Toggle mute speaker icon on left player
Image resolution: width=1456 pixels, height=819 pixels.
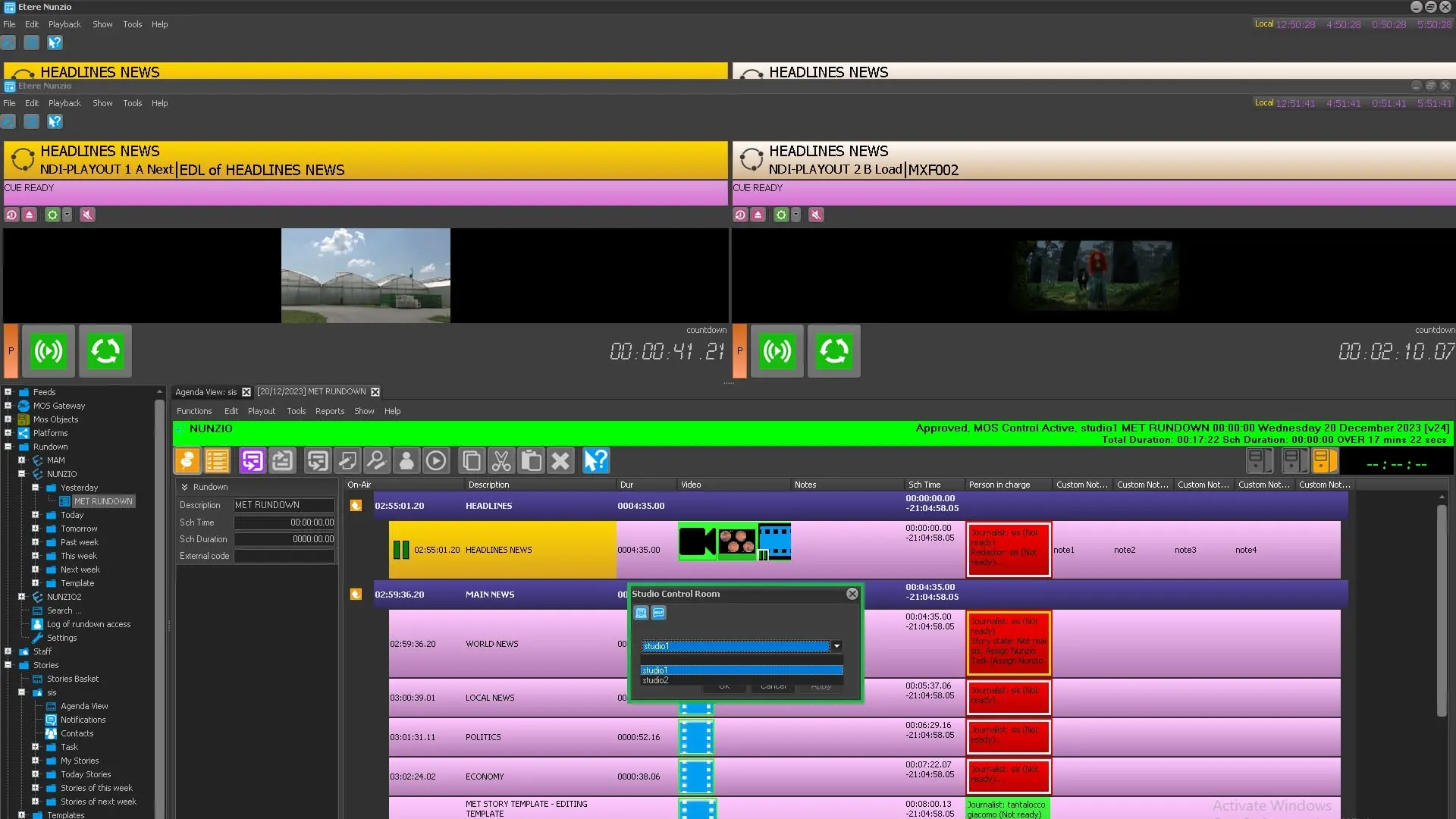(87, 215)
